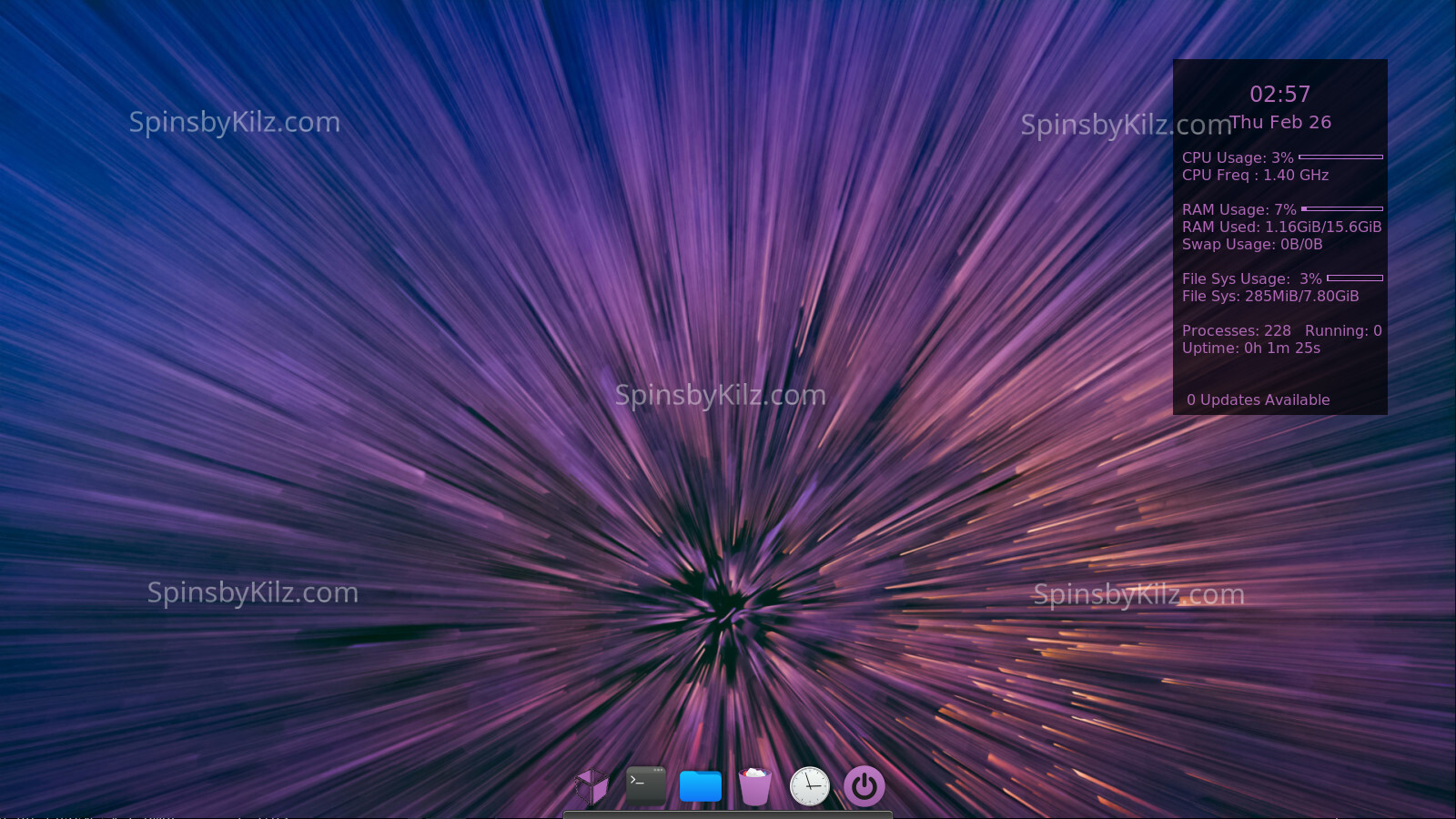This screenshot has width=1456, height=819.
Task: Click the RAM Usage progress bar
Action: [1342, 209]
